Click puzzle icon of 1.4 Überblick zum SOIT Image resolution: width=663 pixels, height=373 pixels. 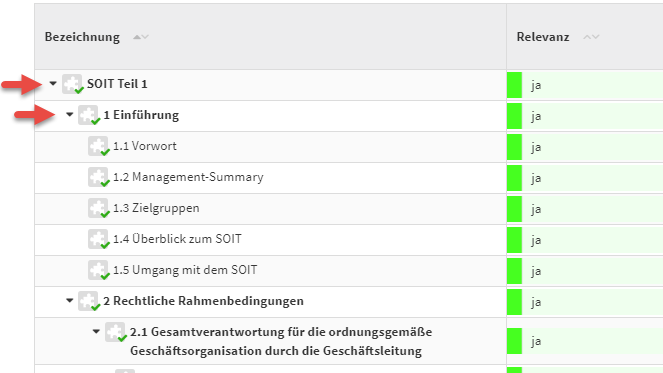99,239
